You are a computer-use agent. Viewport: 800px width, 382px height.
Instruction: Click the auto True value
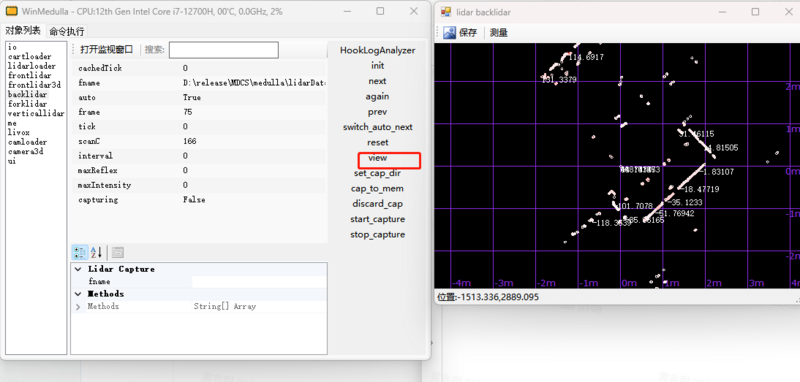(x=192, y=97)
